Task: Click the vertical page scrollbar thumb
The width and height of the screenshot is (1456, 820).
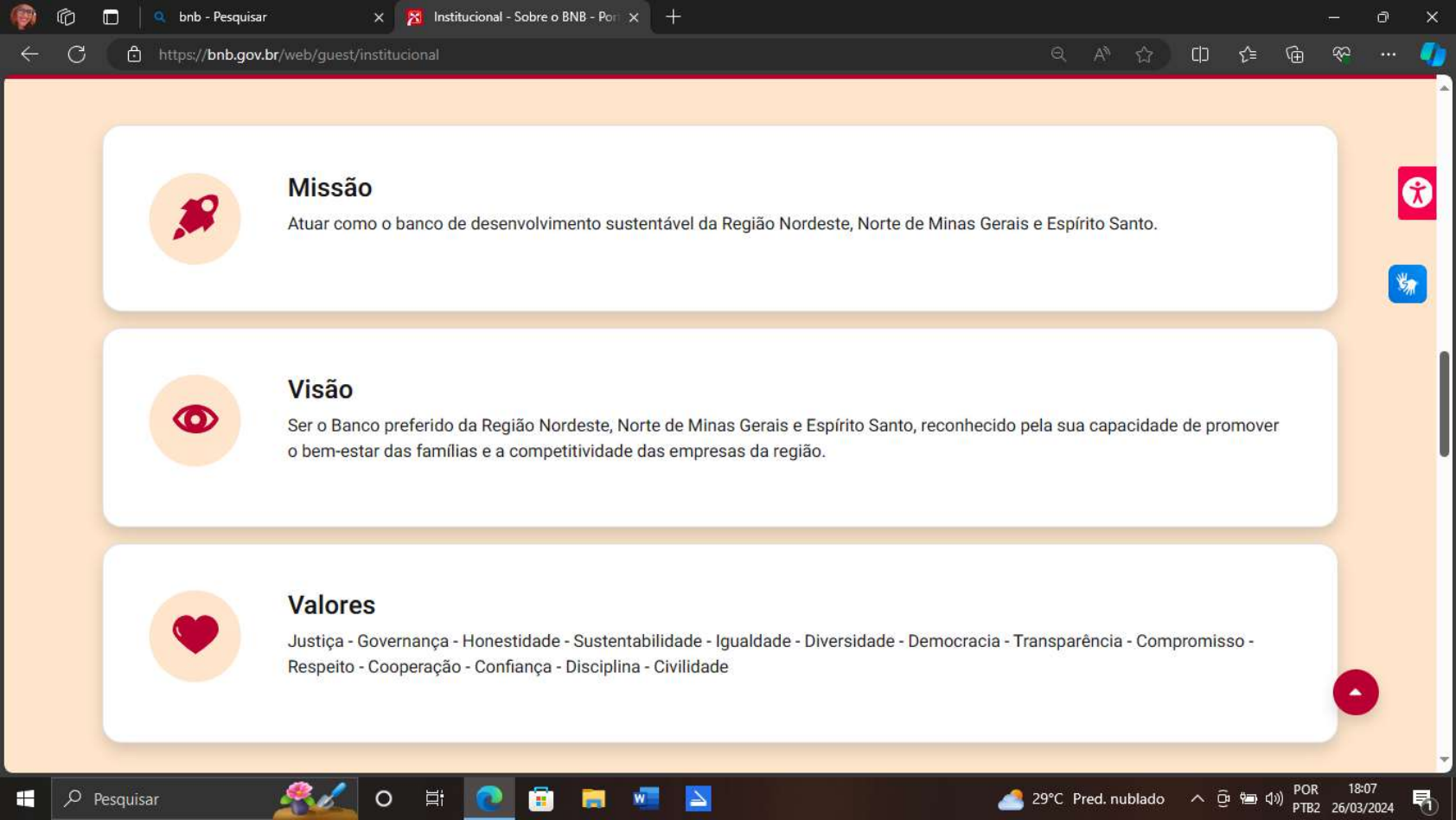Action: click(1444, 404)
